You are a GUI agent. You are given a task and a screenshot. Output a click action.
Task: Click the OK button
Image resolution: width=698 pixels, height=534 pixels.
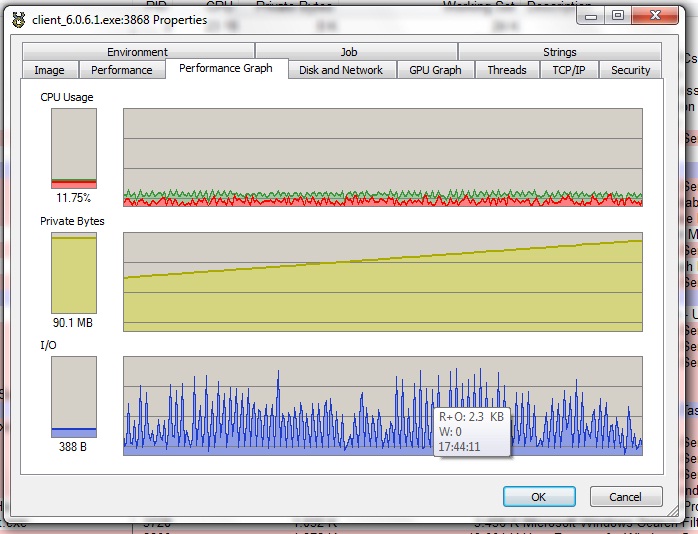pyautogui.click(x=539, y=497)
